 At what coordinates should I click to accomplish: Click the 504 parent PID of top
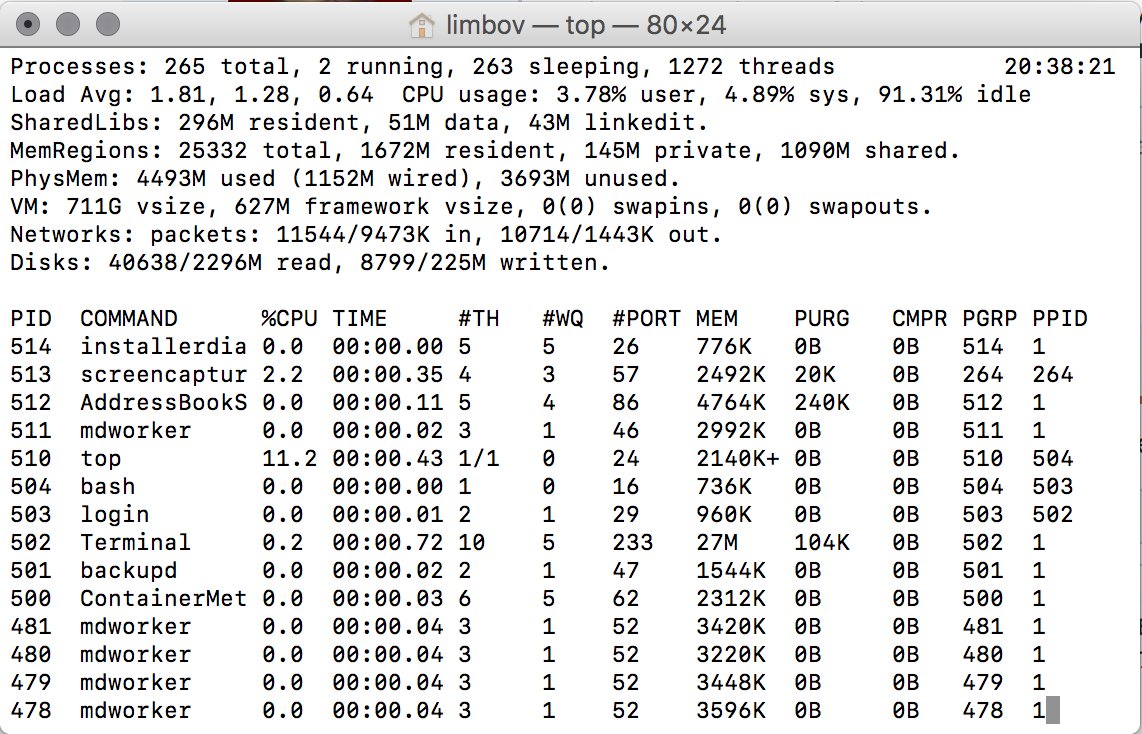point(1052,459)
